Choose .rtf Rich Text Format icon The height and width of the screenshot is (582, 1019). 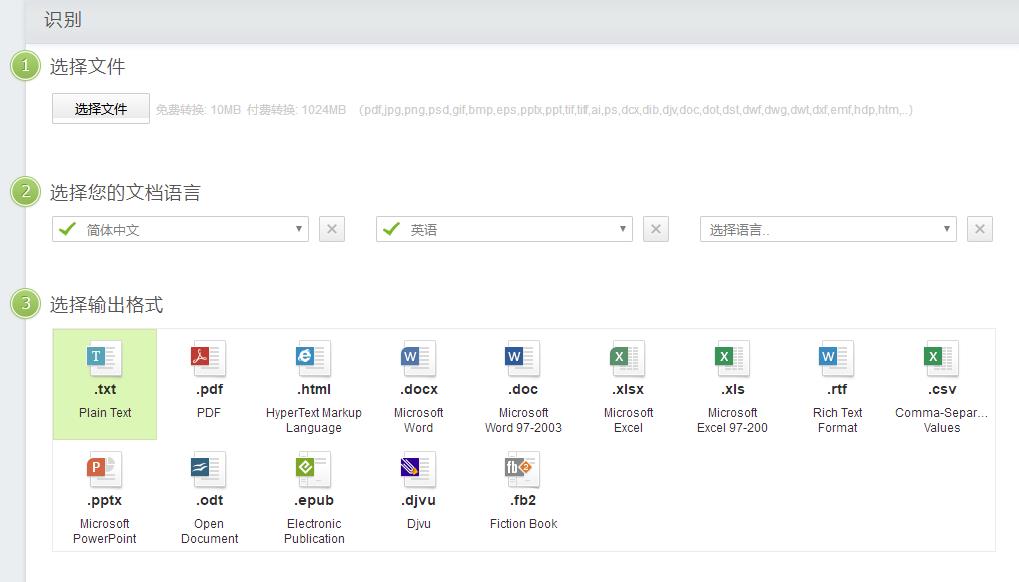[837, 384]
